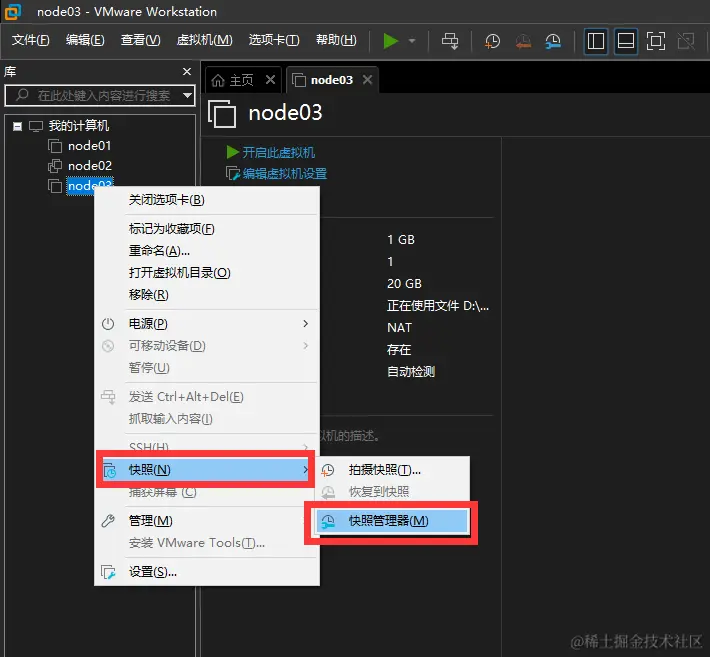This screenshot has width=710, height=657.
Task: Toggle the library sidebar view icon
Action: tap(595, 41)
